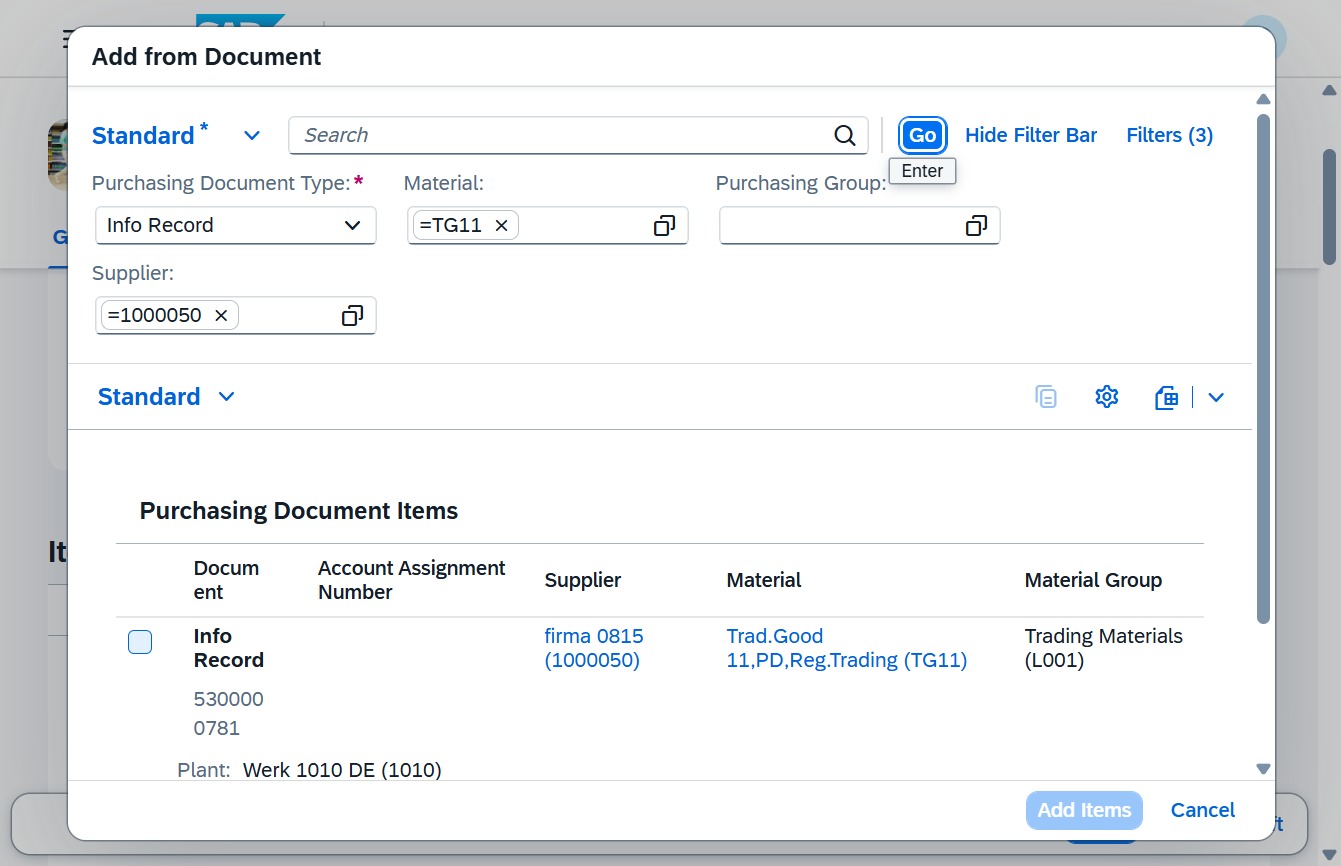Click Trading Materials (L001) cell
This screenshot has height=866, width=1341.
point(1104,648)
